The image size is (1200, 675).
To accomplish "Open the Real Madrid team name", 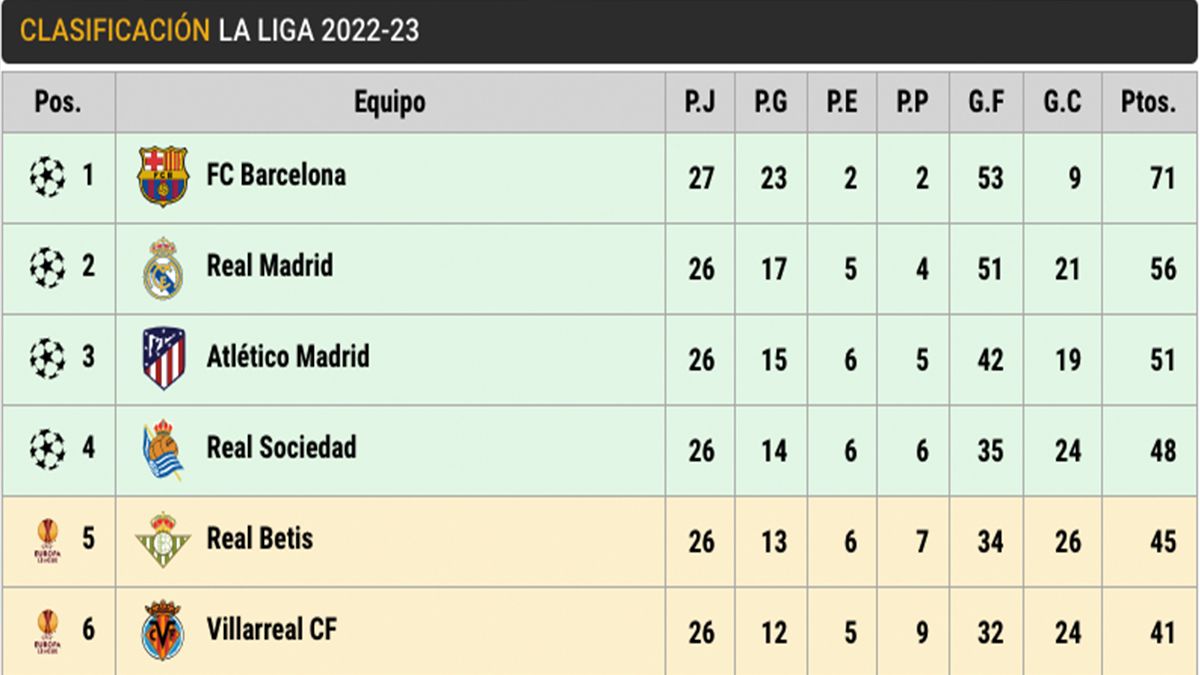I will [270, 266].
